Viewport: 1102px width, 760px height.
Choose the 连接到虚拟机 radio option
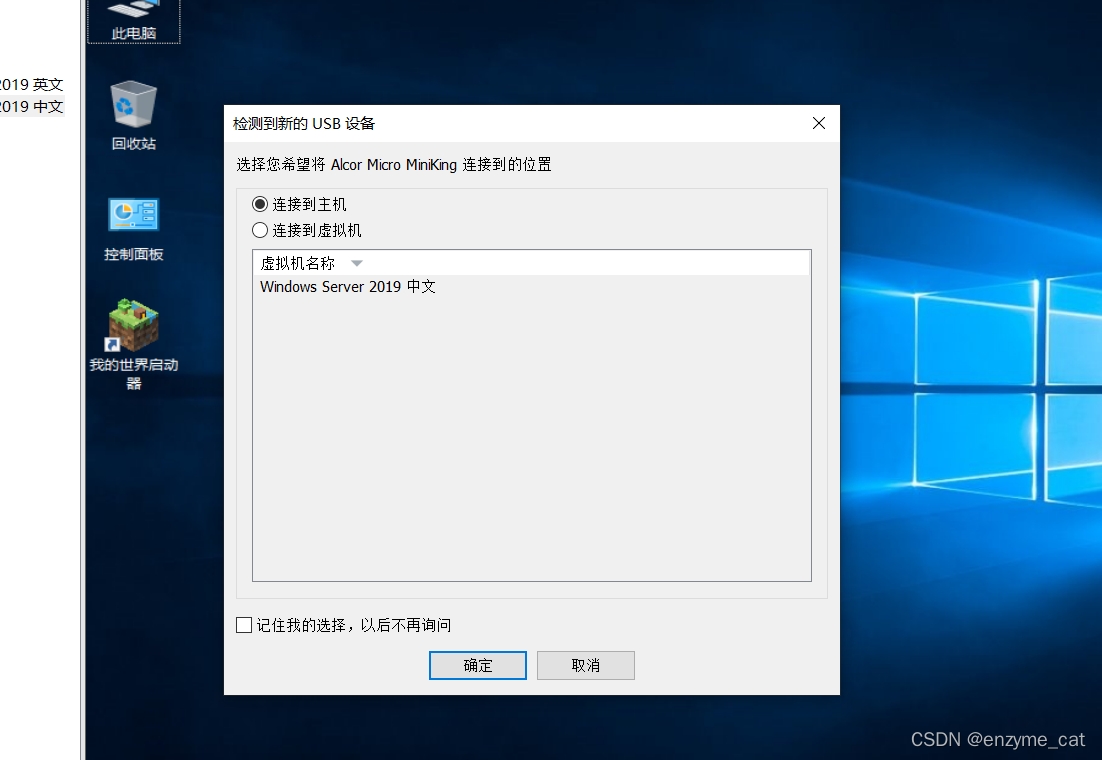(260, 230)
